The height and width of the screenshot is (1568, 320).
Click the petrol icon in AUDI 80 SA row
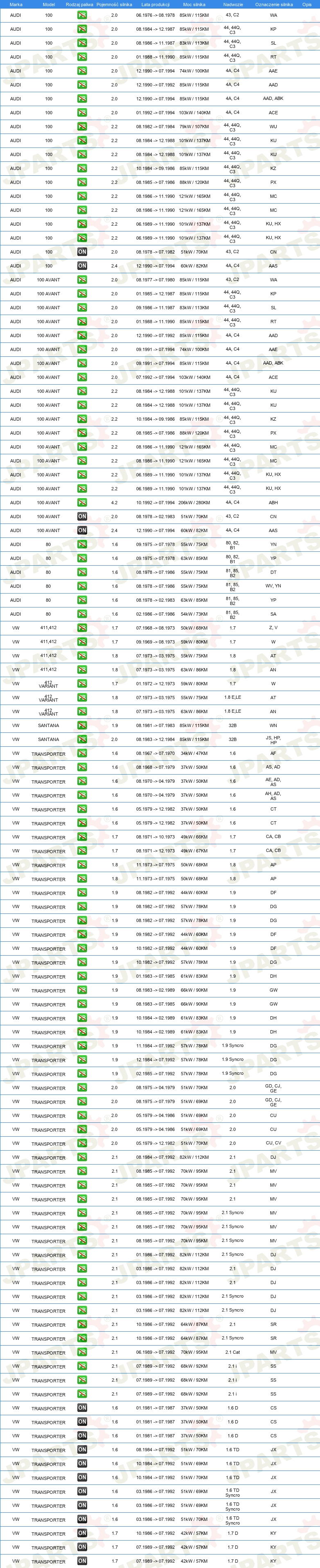pos(82,614)
